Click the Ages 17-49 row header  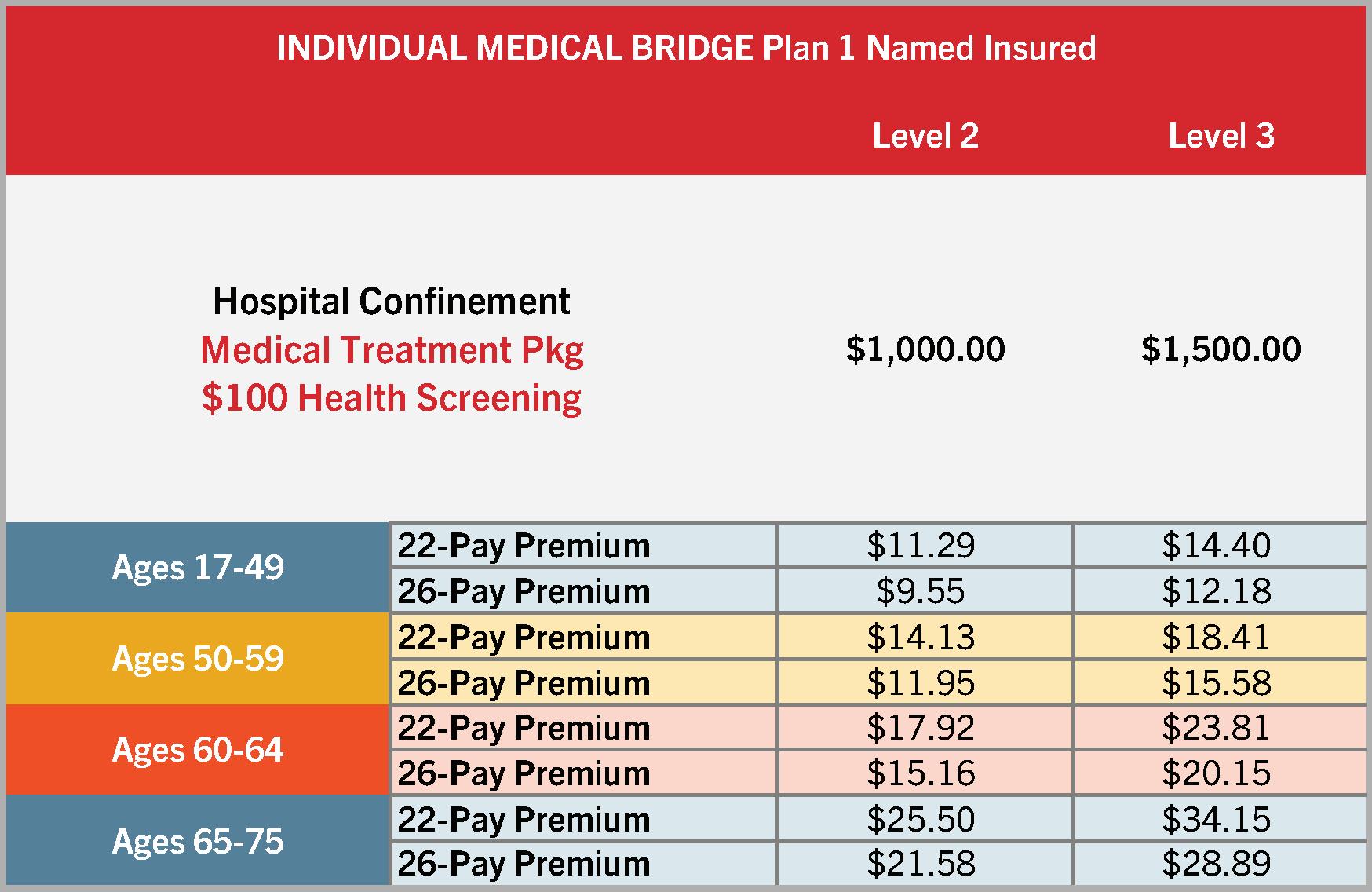pos(198,567)
